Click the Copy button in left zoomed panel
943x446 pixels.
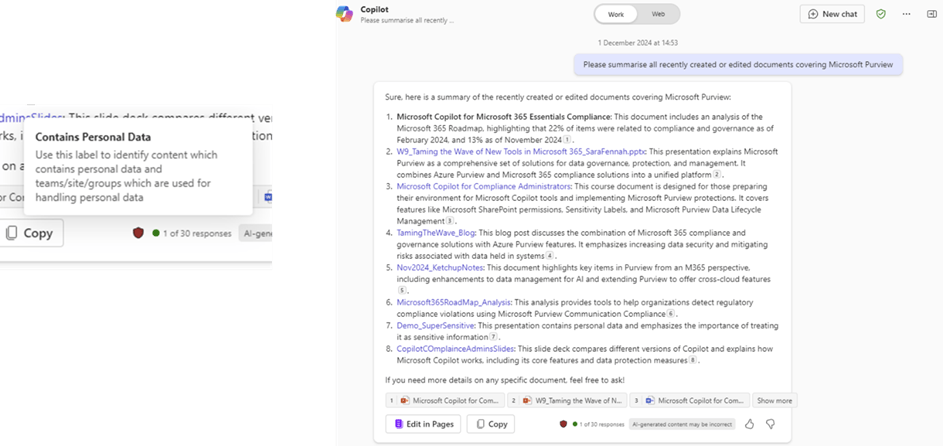click(30, 233)
